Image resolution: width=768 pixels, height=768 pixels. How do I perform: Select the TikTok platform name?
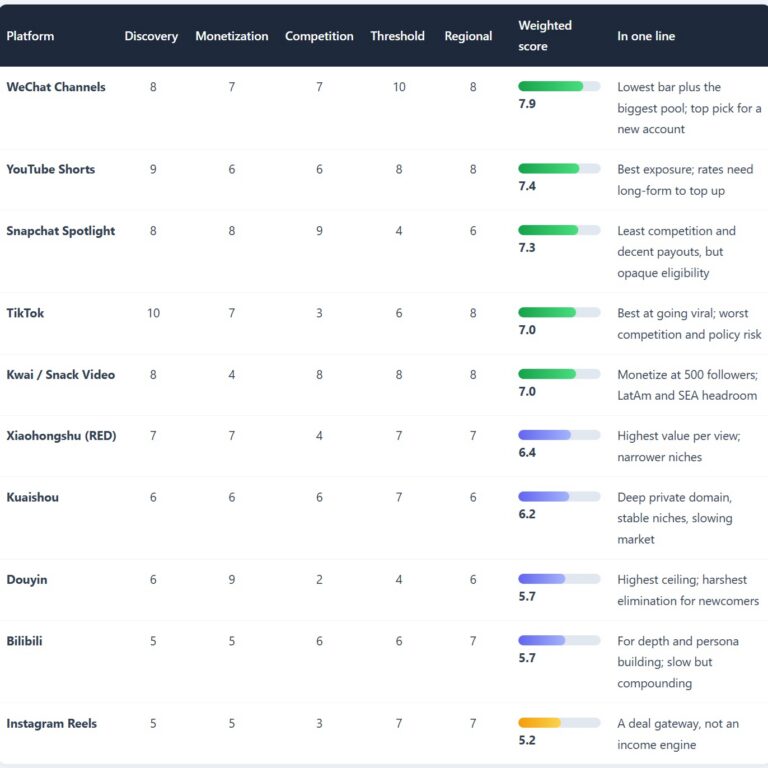tap(25, 313)
